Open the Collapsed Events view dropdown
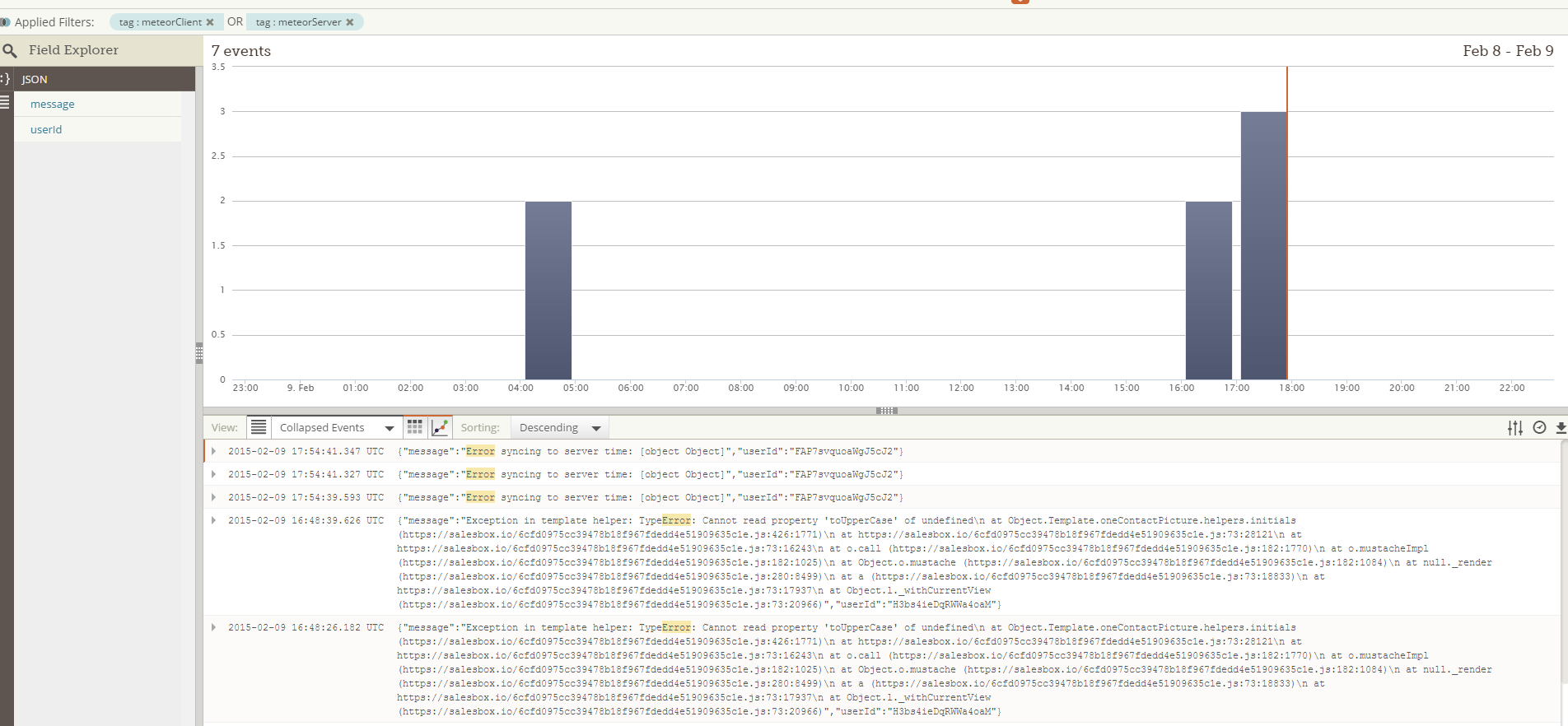Viewport: 1568px width, 726px height. pos(336,427)
